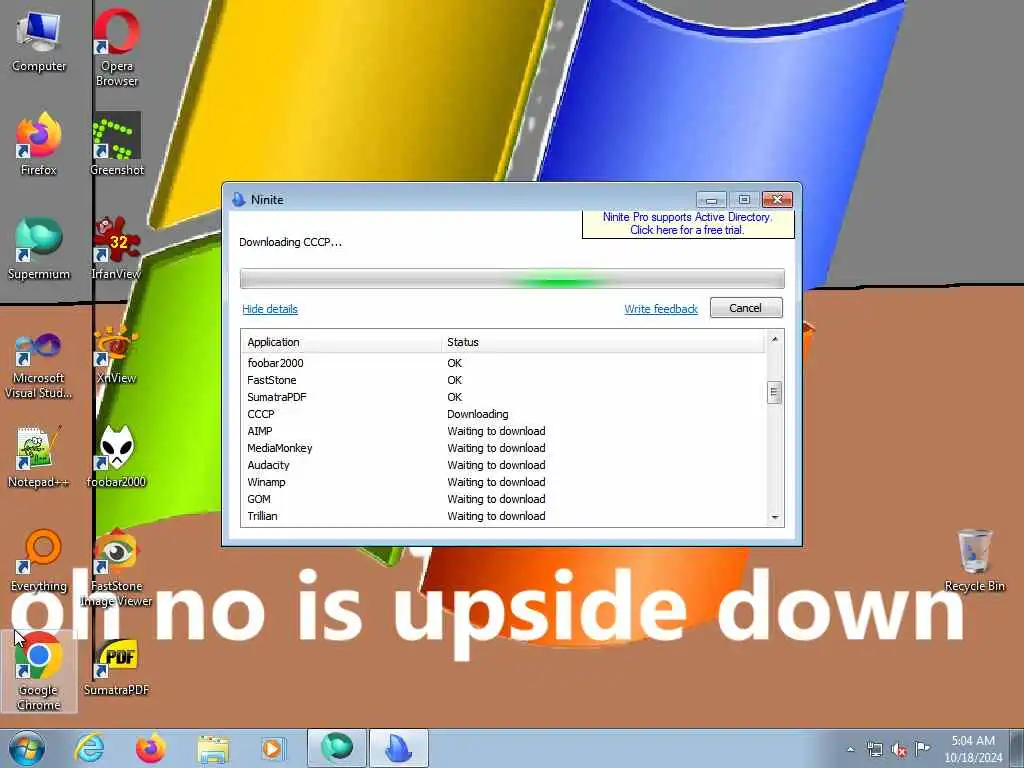This screenshot has height=768, width=1024.
Task: Open Action Center flag icon
Action: tap(922, 748)
